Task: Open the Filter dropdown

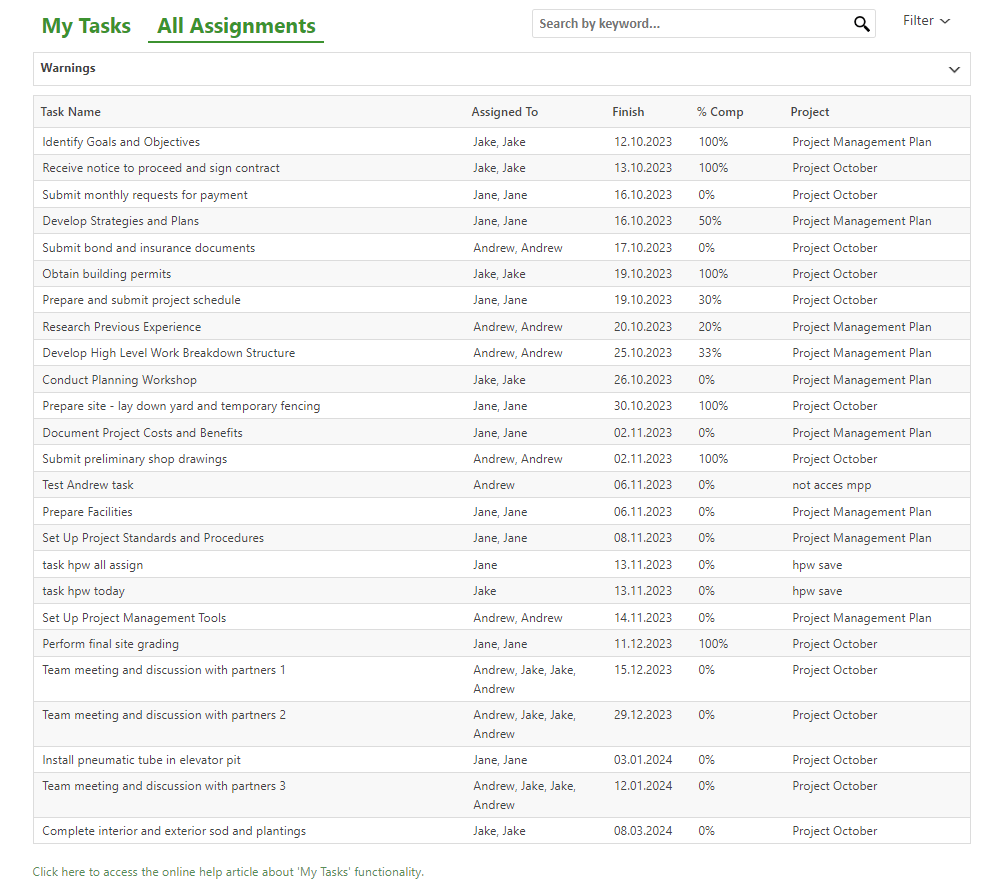Action: point(926,21)
